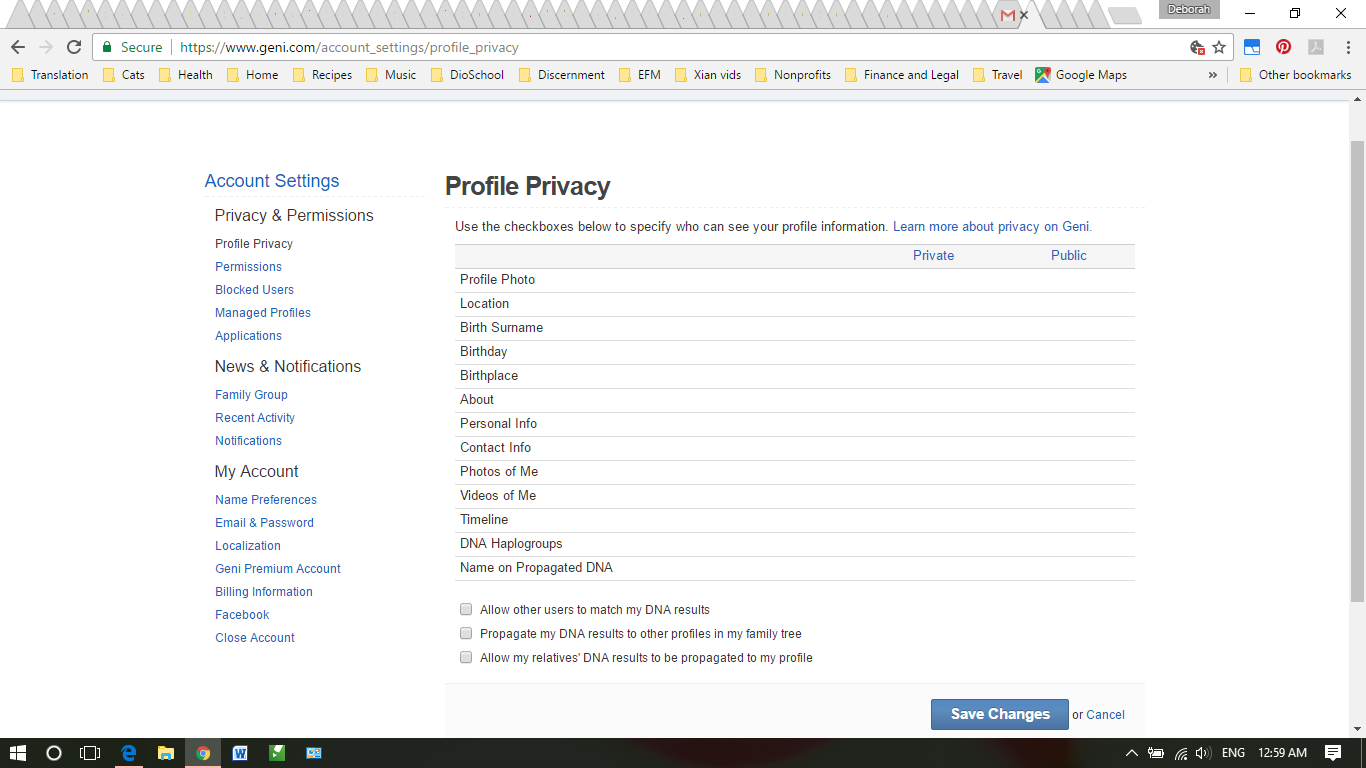Open the PDF extension icon in toolbar

point(1316,47)
